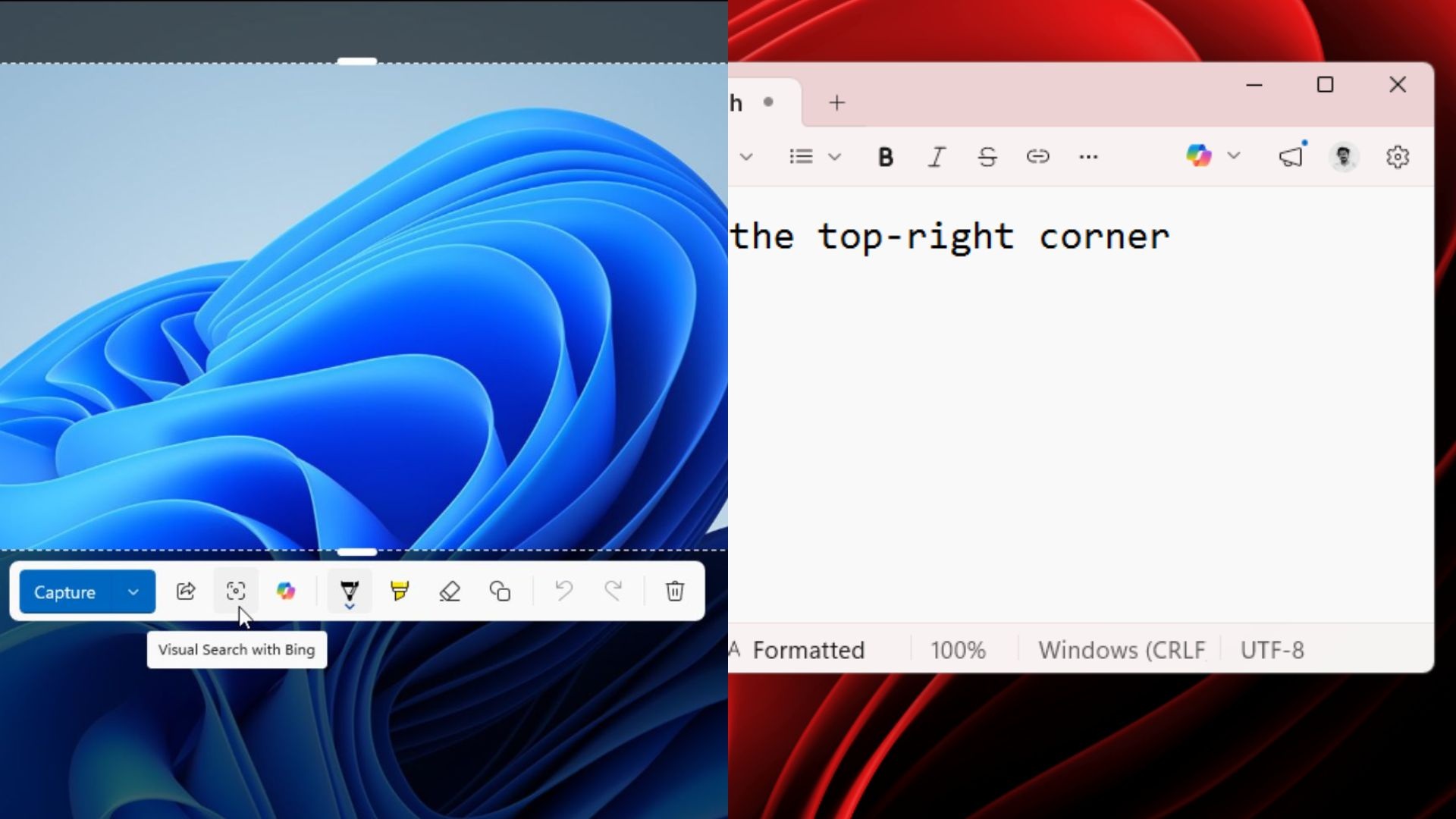Toggle italic formatting
Viewport: 1456px width, 819px height.
[x=936, y=157]
